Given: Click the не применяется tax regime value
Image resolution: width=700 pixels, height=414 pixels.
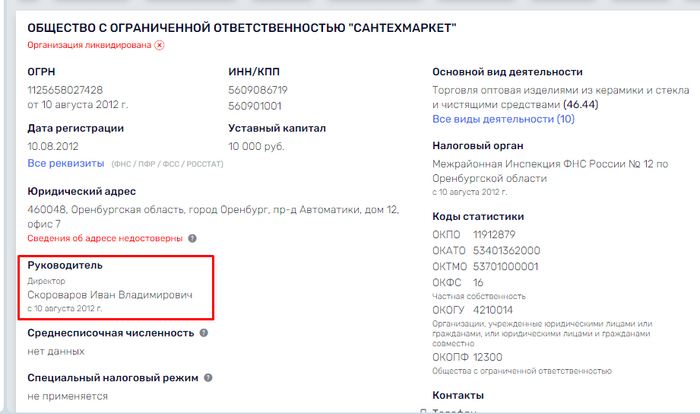Looking at the screenshot, I should pyautogui.click(x=67, y=396).
